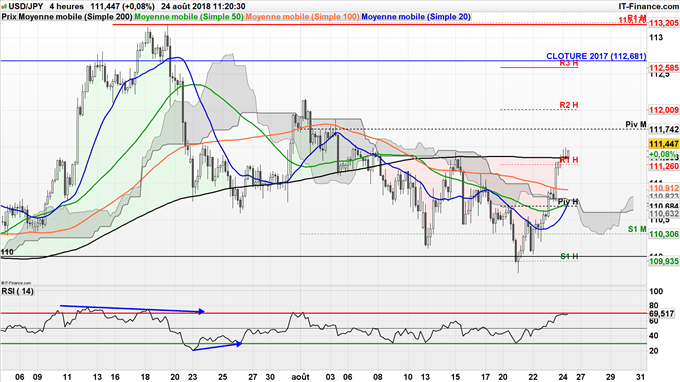Click the Moyenne mobile (Simple 200) legend
Image resolution: width=680 pixels, height=382 pixels.
point(67,16)
